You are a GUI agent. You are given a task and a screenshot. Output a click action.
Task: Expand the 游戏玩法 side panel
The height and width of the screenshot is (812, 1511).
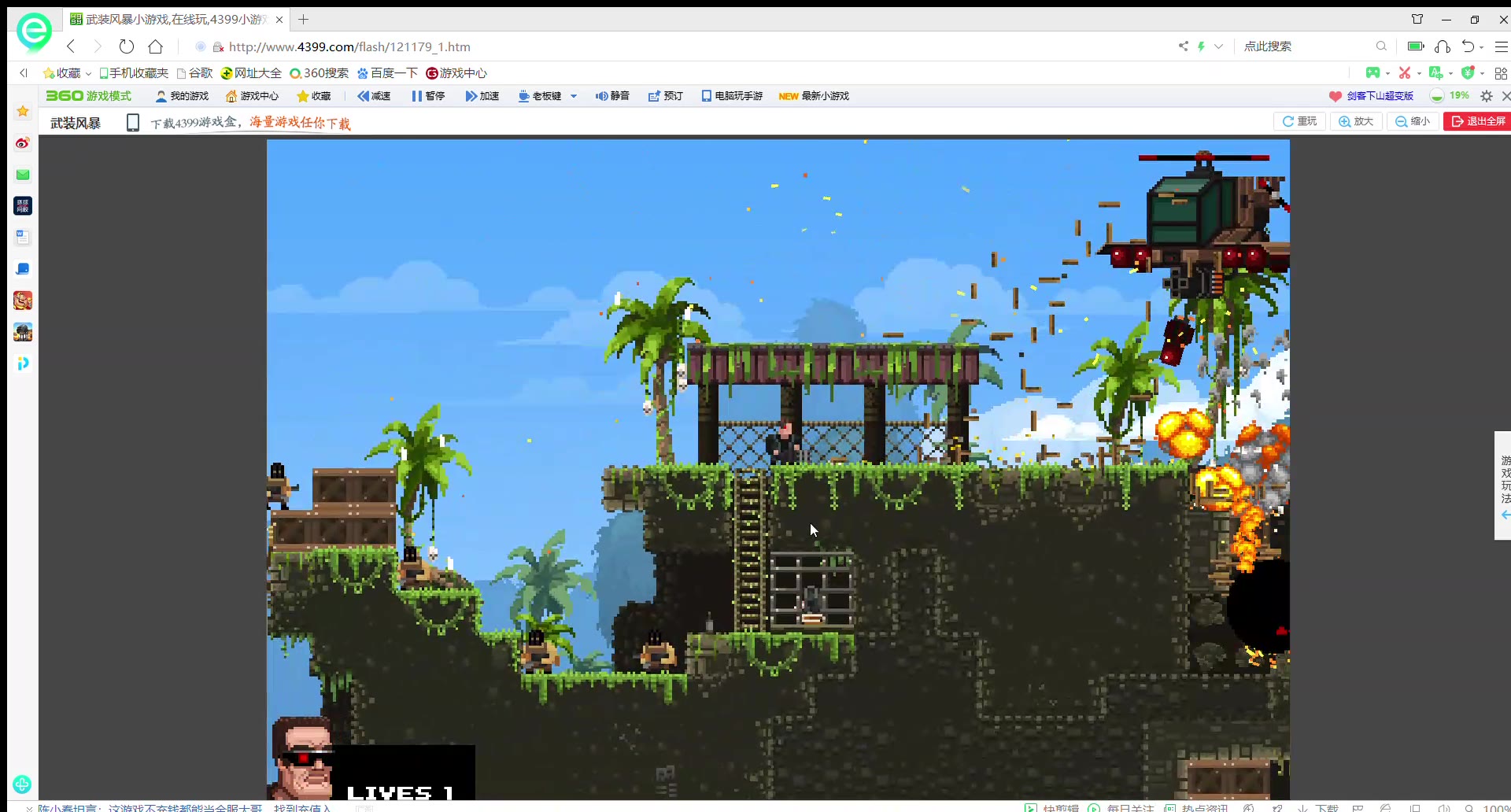click(x=1503, y=485)
